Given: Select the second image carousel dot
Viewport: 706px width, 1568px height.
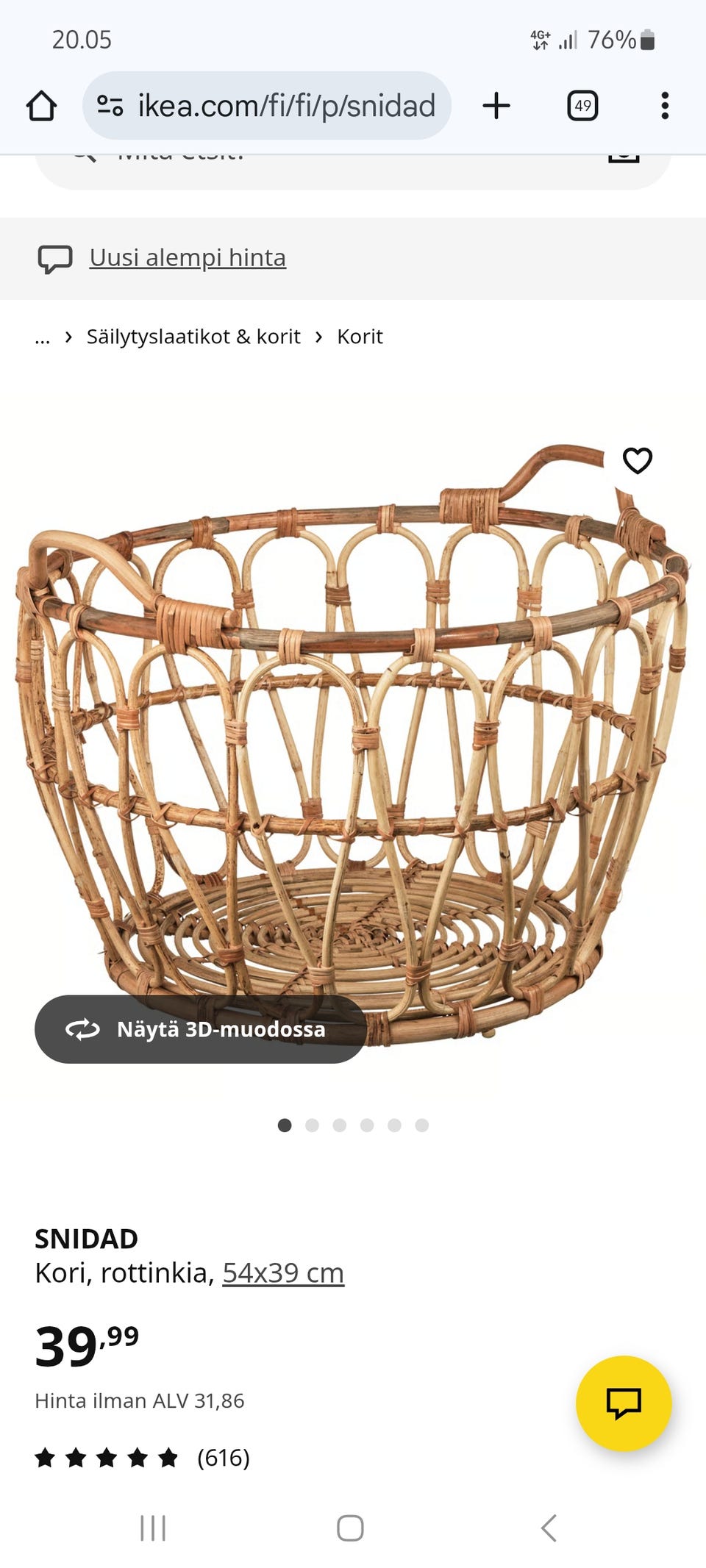Looking at the screenshot, I should point(312,1125).
